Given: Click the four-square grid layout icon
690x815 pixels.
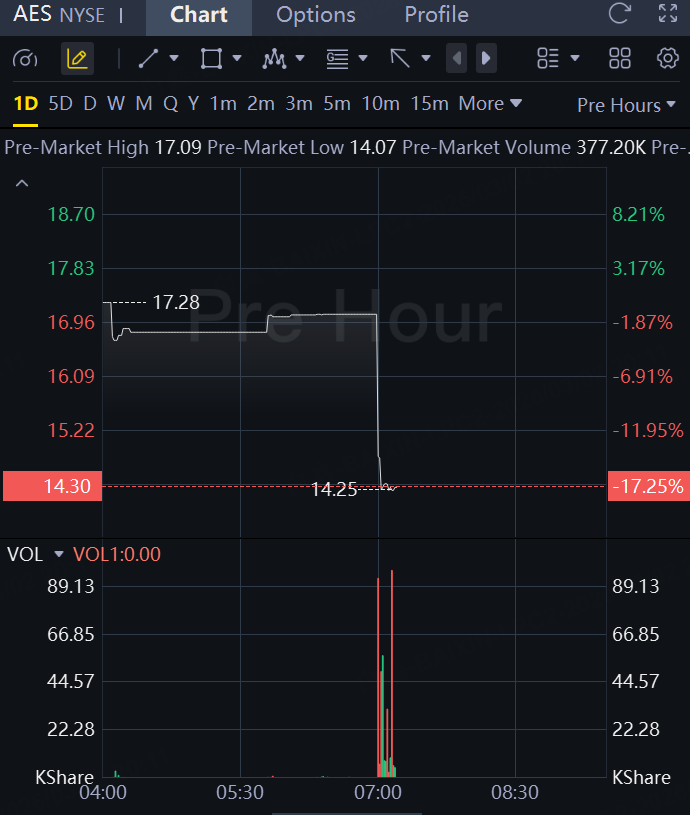Looking at the screenshot, I should 620,58.
